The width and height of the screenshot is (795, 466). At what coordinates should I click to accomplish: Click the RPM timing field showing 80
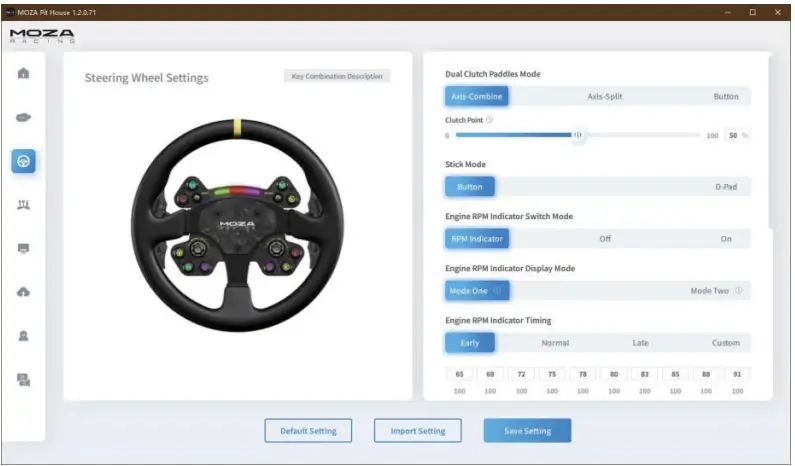pyautogui.click(x=614, y=374)
